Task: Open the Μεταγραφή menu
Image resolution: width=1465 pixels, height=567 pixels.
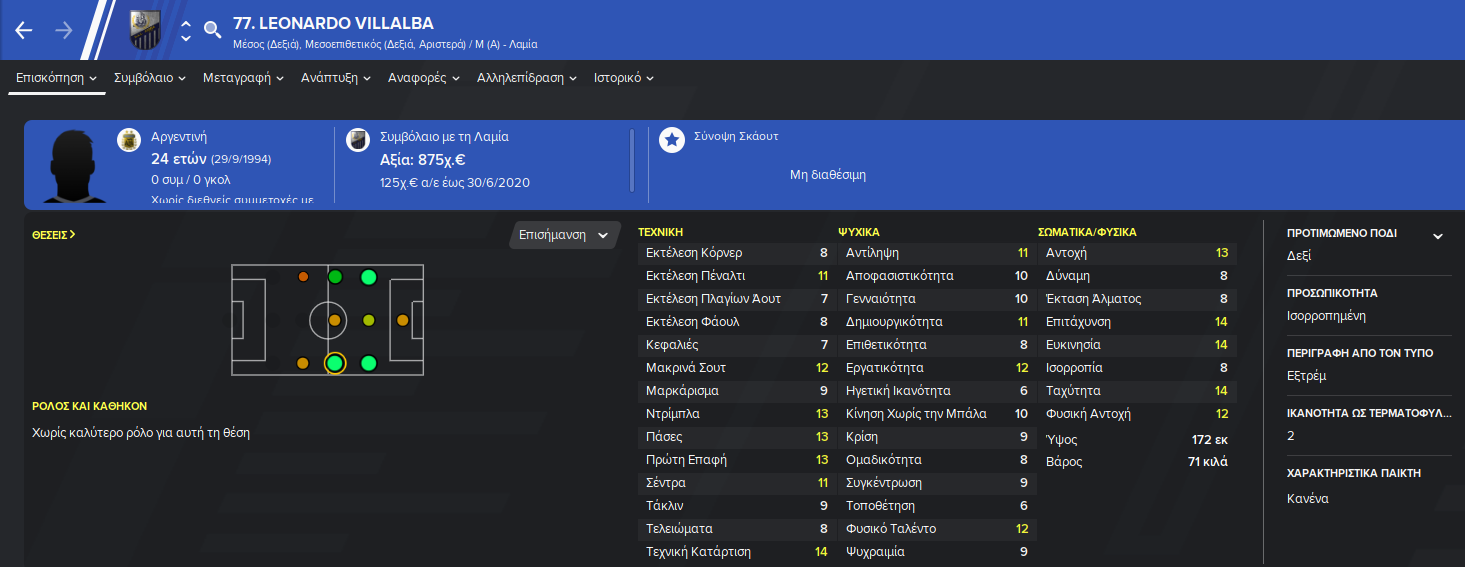Action: tap(243, 77)
